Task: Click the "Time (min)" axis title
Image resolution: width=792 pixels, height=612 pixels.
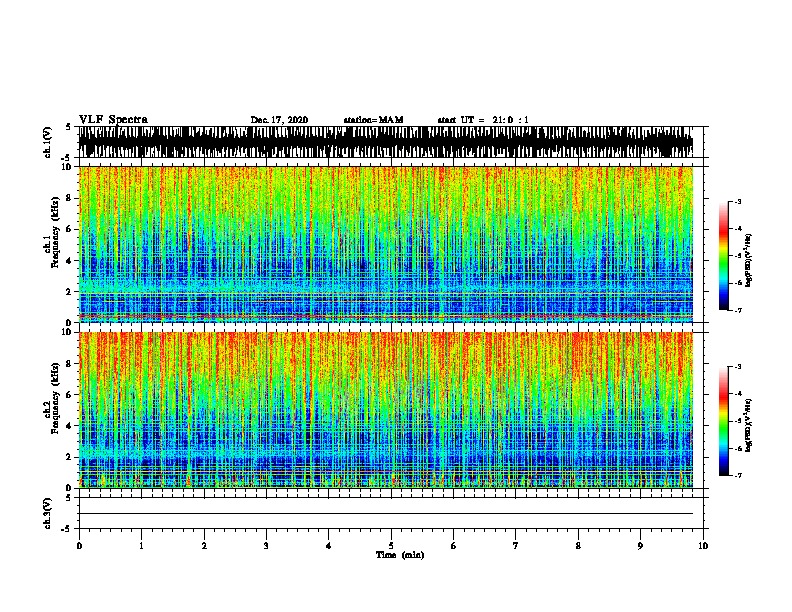Action: pyautogui.click(x=400, y=555)
